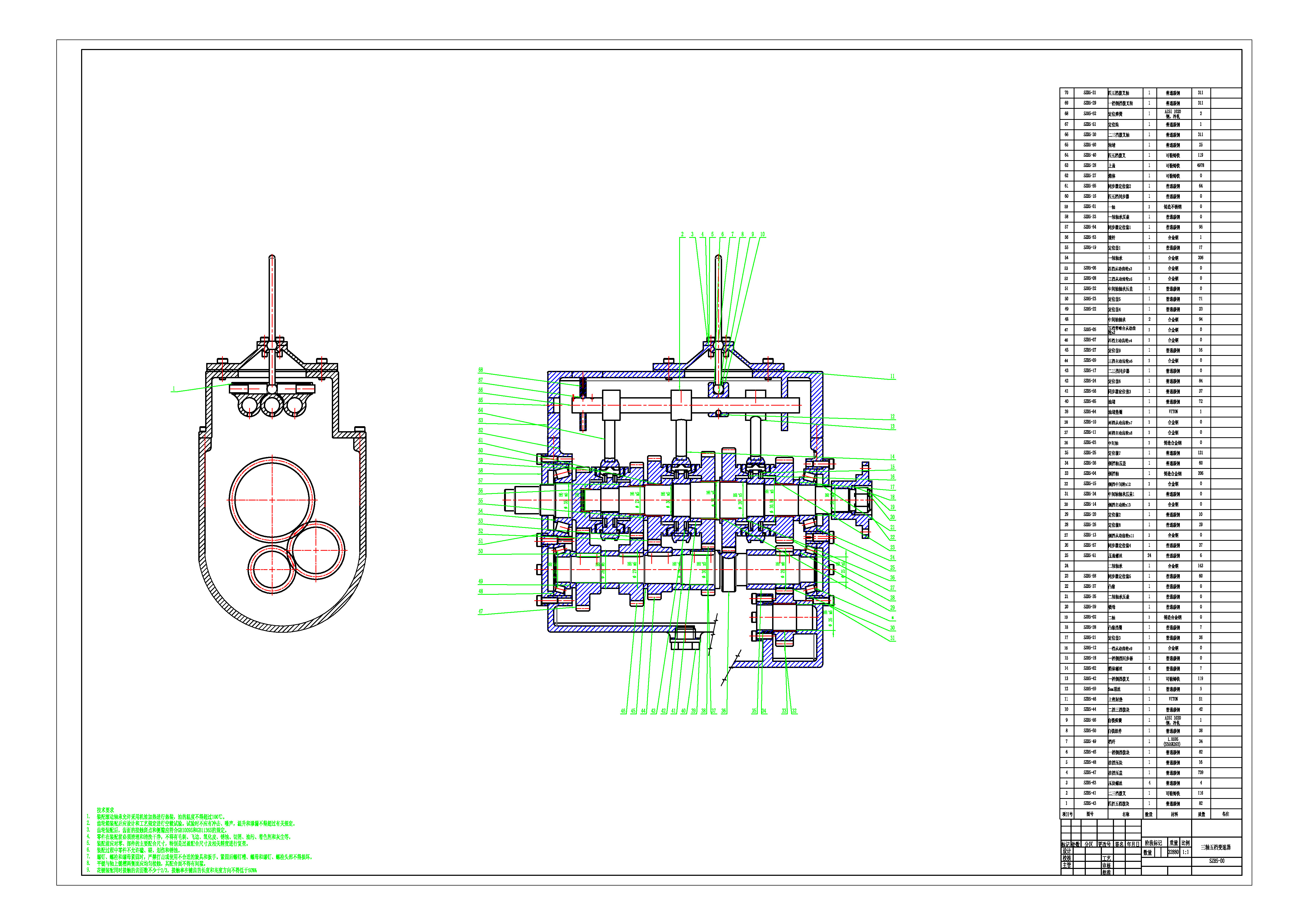This screenshot has width=1307, height=924.
Task: Click part name '中间轴轴承' in row 48
Action: (1117, 320)
